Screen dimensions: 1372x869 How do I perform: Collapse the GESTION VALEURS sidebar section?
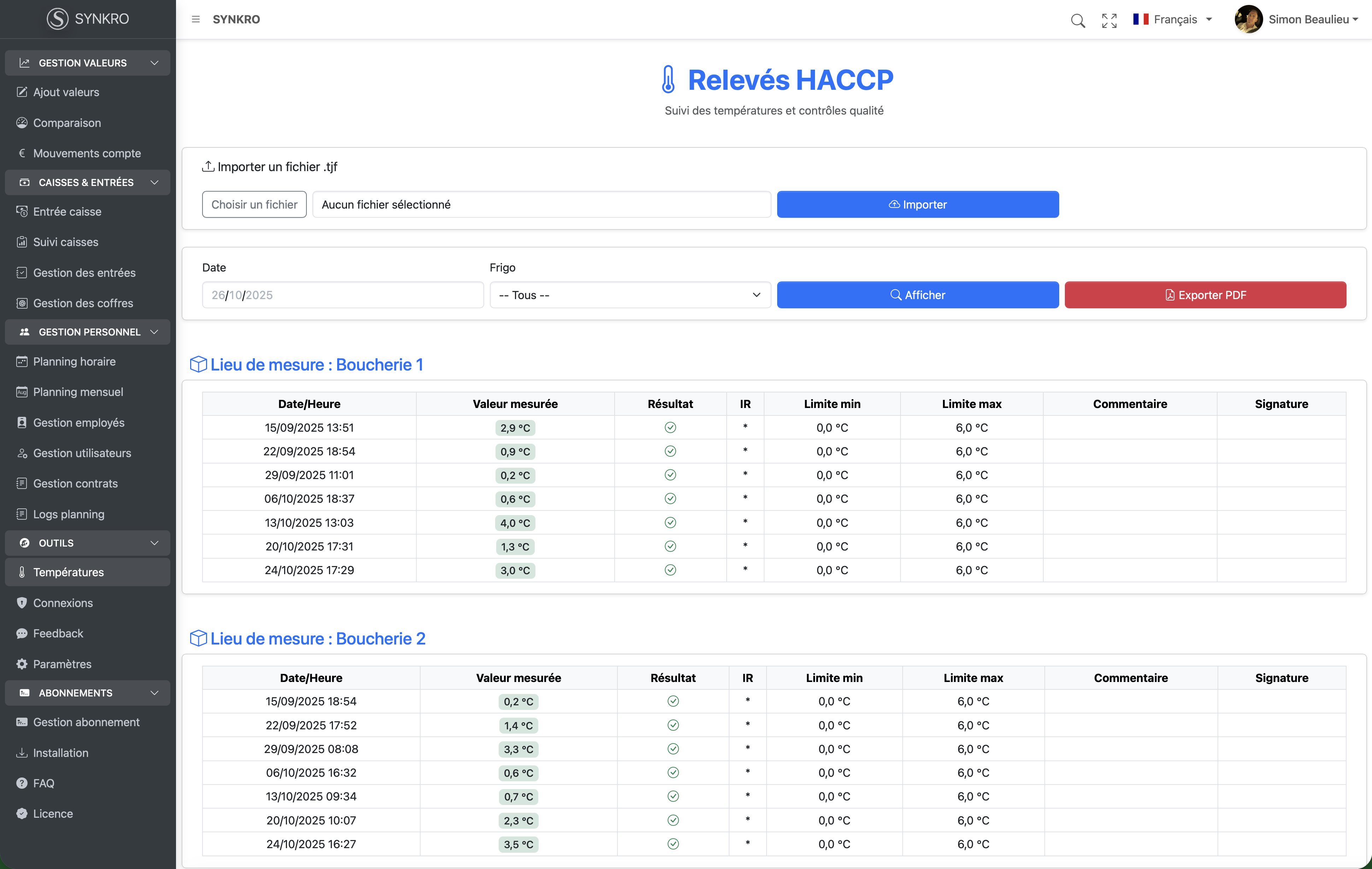154,63
